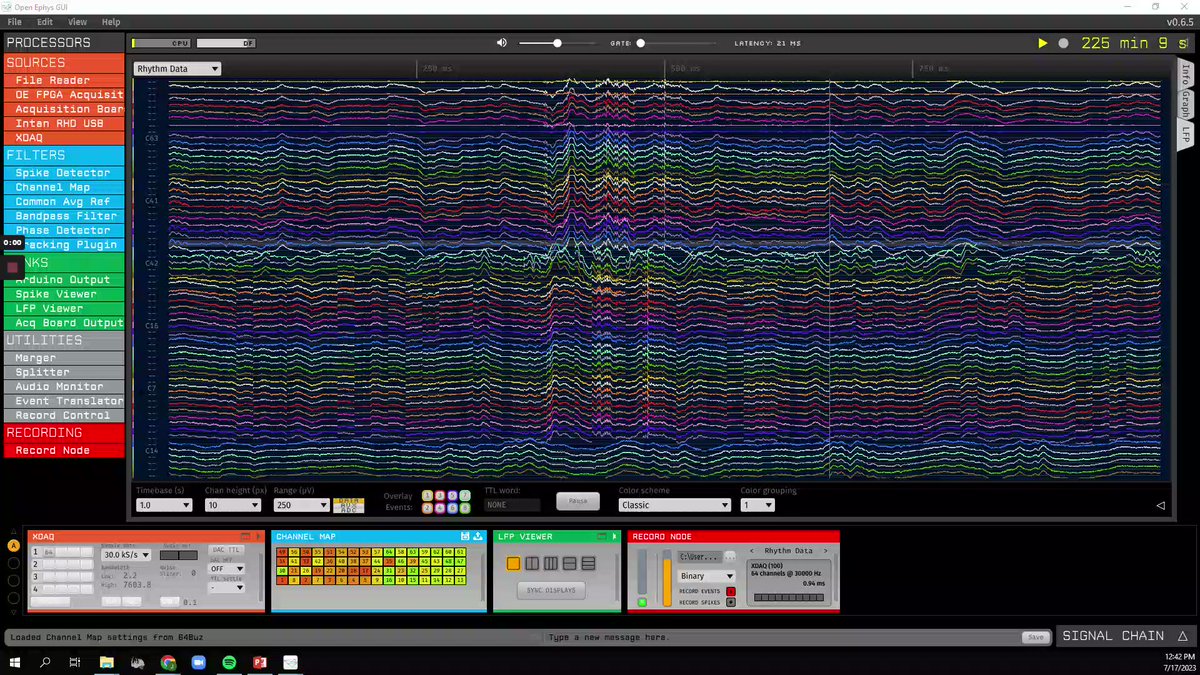The height and width of the screenshot is (675, 1200).
Task: Click the record circle button
Action: click(x=1064, y=43)
